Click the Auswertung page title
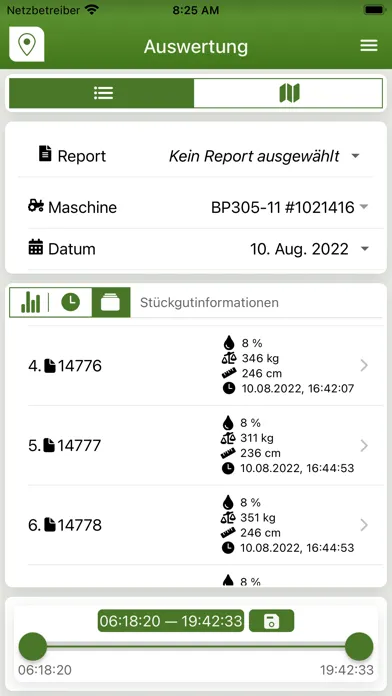The height and width of the screenshot is (696, 392). tap(196, 47)
